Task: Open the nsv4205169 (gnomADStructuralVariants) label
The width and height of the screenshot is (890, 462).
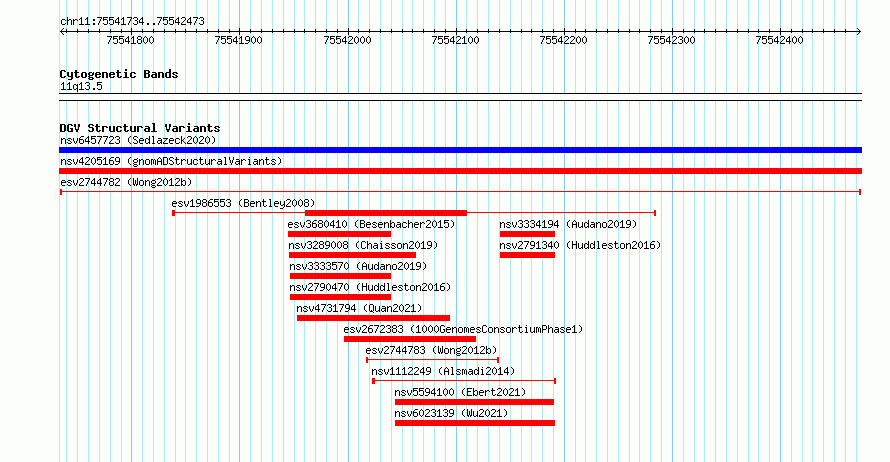Action: pyautogui.click(x=171, y=161)
